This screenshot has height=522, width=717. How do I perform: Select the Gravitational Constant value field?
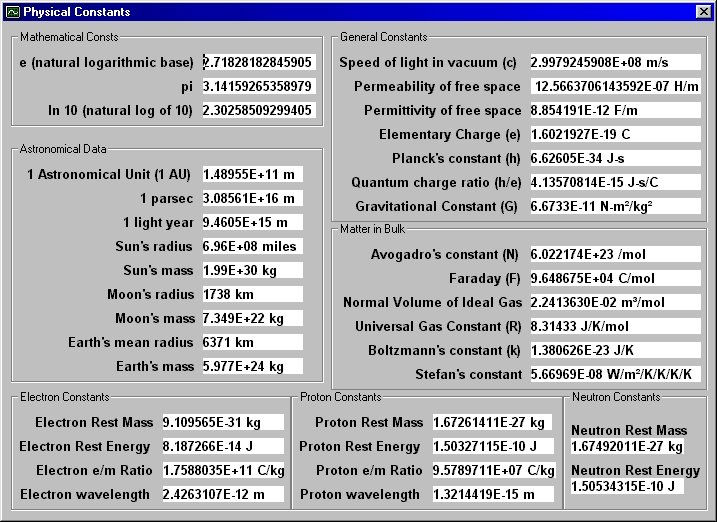(615, 206)
